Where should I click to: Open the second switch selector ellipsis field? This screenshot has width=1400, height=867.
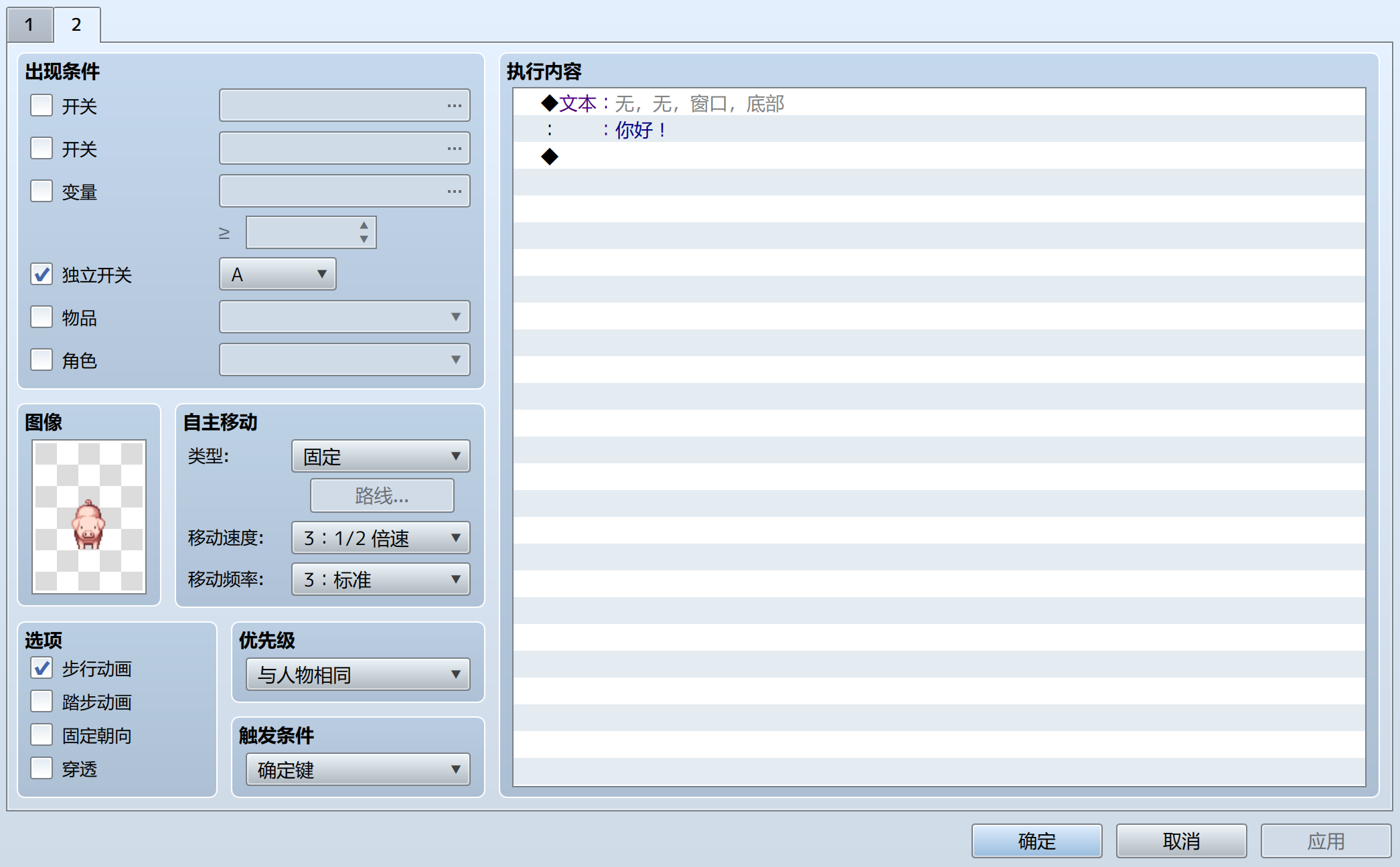point(344,148)
